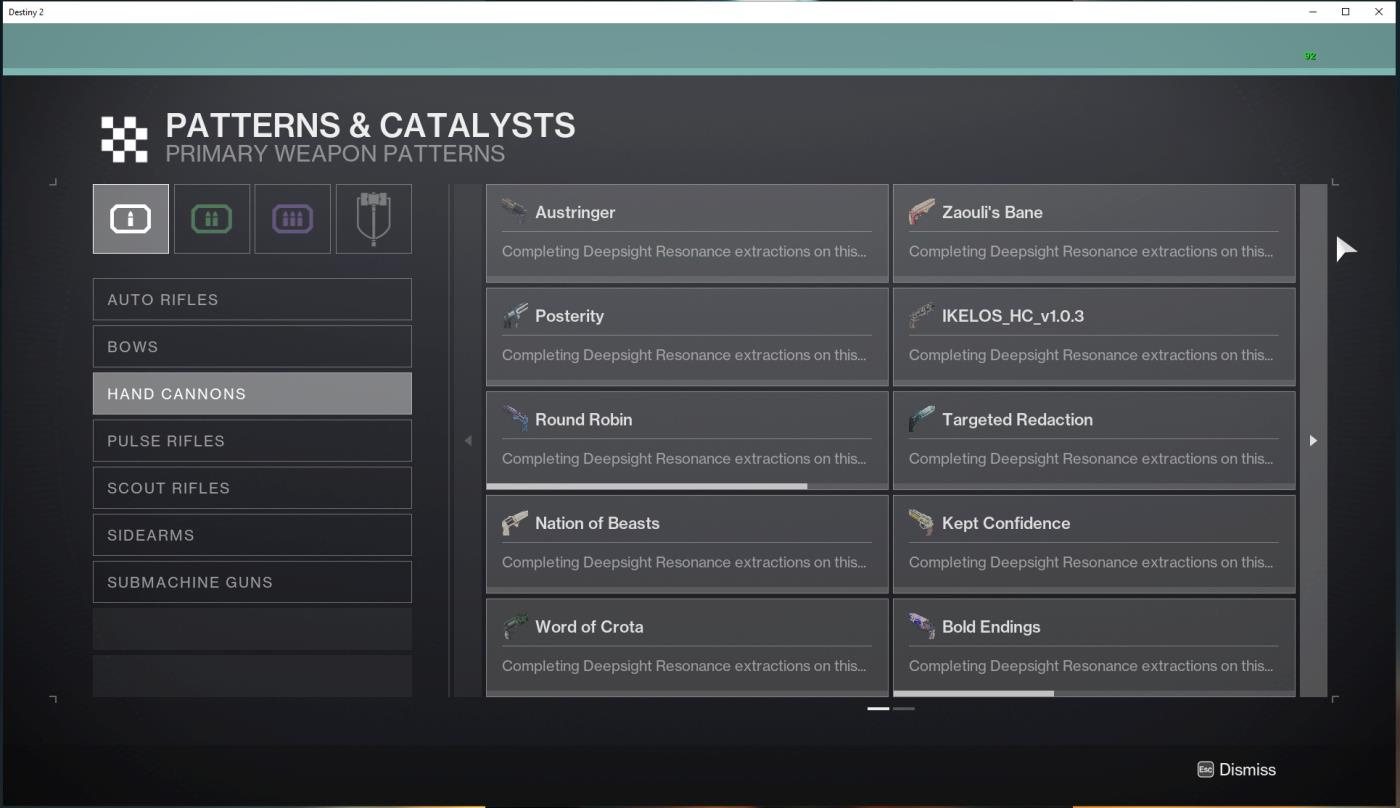This screenshot has width=1400, height=808.
Task: Click the Word of Crota icon
Action: point(514,627)
